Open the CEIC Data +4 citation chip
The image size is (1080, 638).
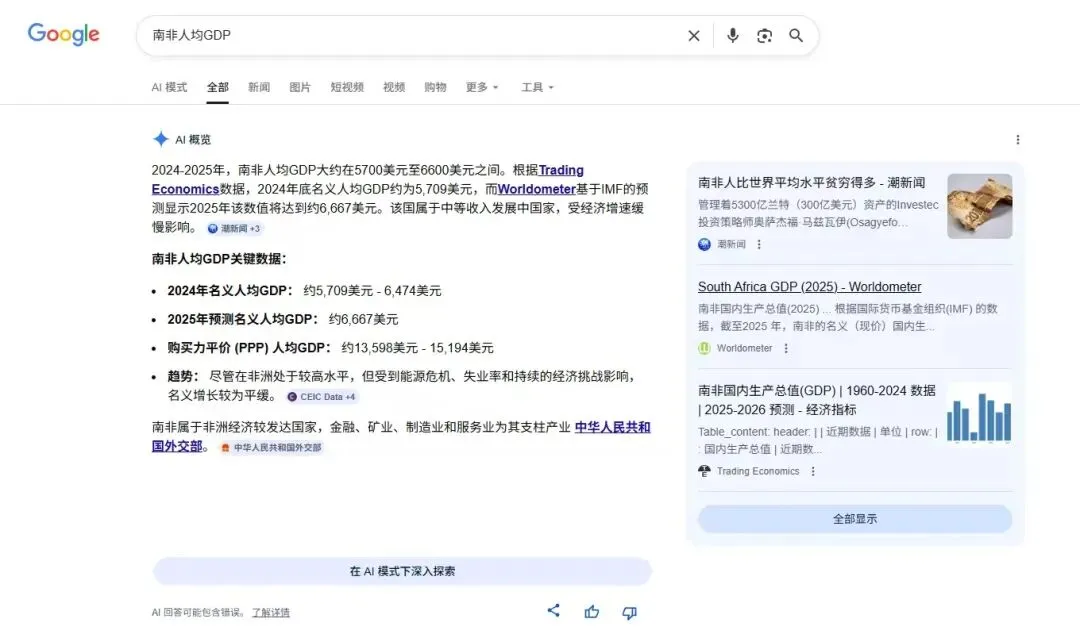pyautogui.click(x=322, y=396)
